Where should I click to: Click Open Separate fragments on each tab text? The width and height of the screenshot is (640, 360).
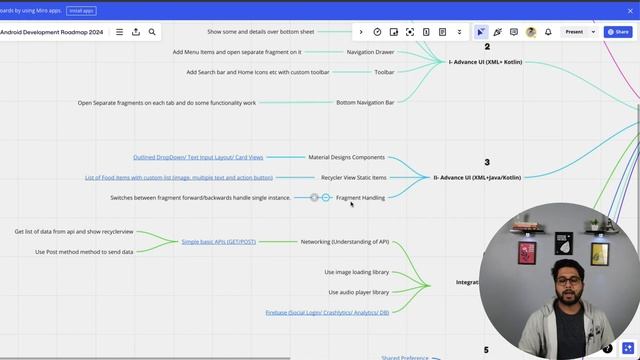(167, 103)
